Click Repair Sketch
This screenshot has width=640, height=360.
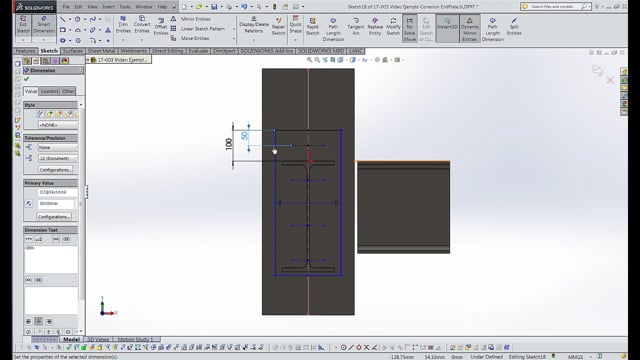click(278, 27)
